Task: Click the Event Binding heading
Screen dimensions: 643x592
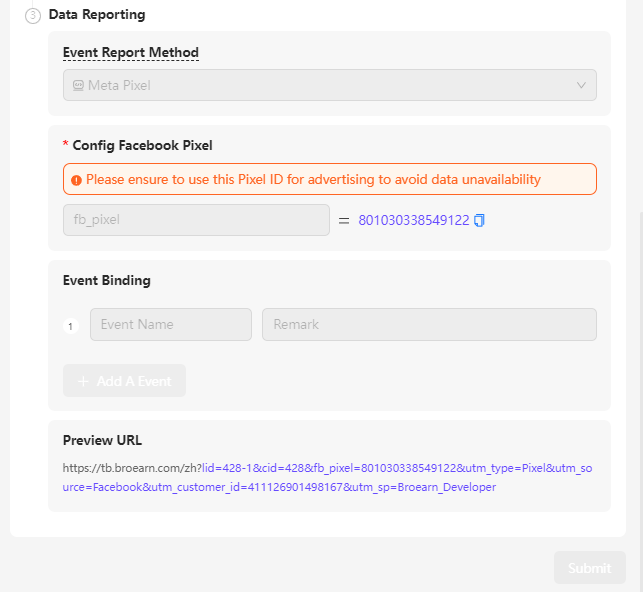Action: coord(107,281)
